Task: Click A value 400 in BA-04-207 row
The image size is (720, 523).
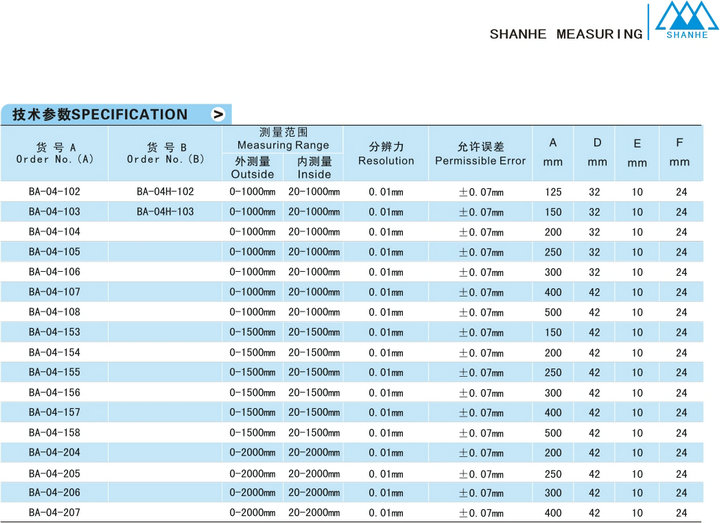Action: [x=553, y=513]
